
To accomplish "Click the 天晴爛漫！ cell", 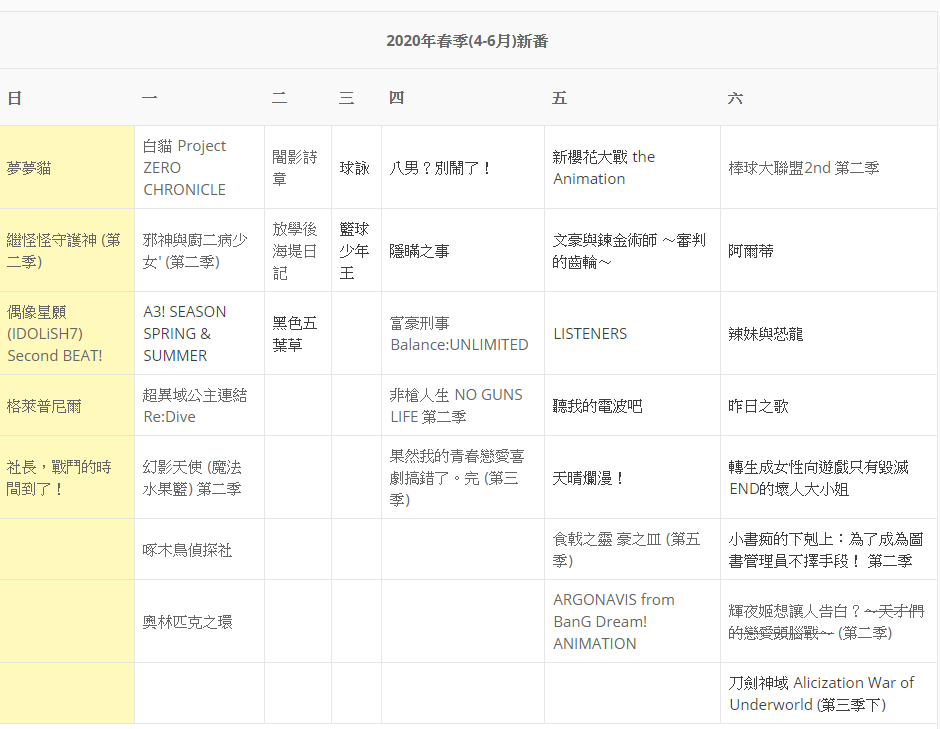I will tap(589, 478).
